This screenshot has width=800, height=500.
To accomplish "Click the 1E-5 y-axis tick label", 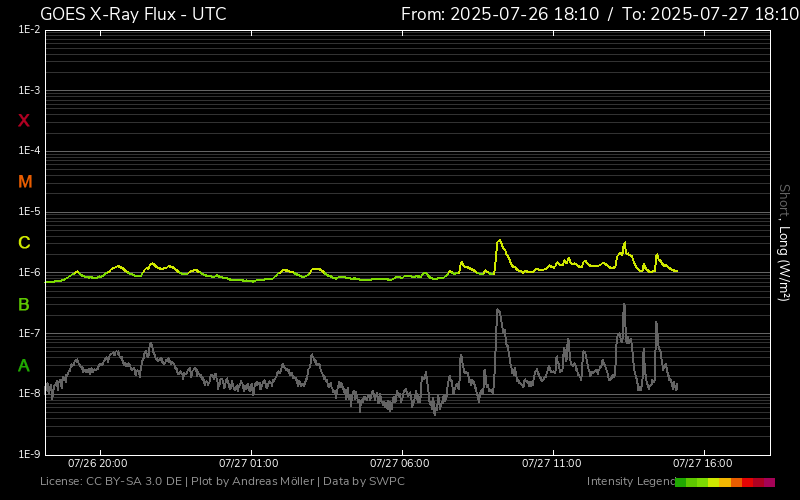I will pyautogui.click(x=29, y=212).
